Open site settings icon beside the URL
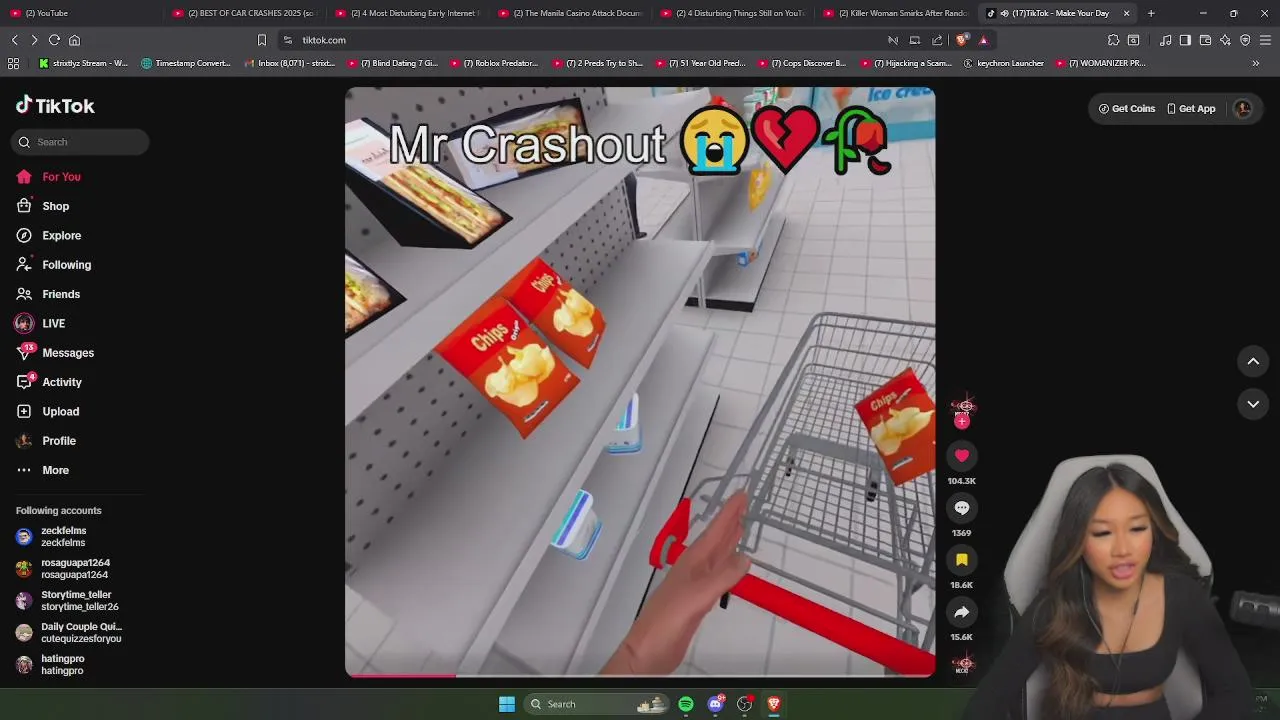 pyautogui.click(x=287, y=40)
